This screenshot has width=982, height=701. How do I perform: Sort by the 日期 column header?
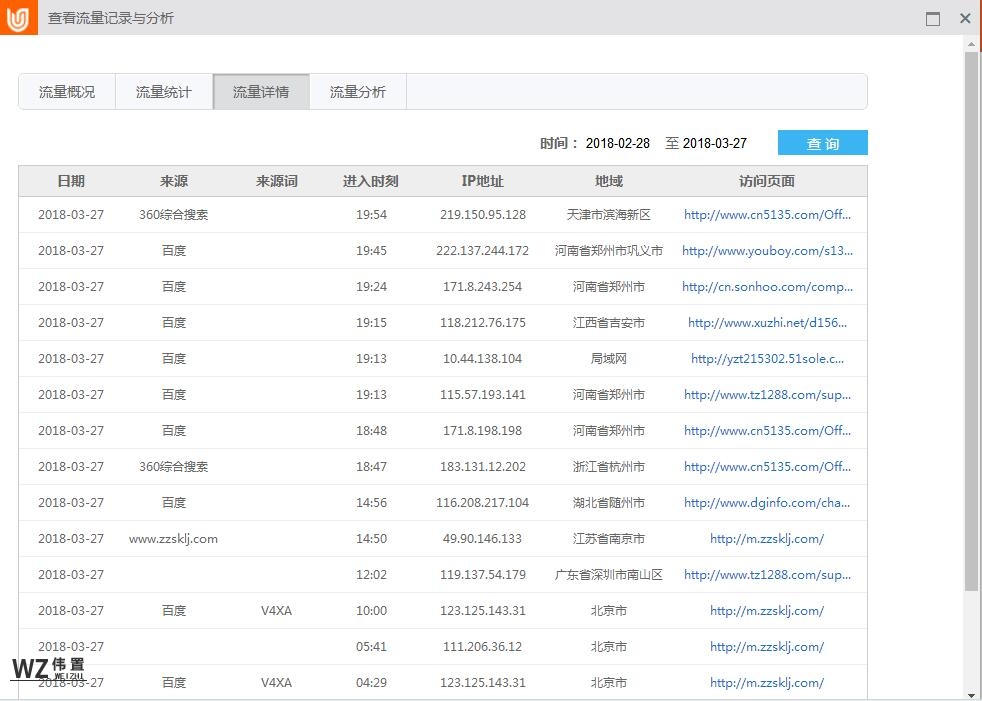point(70,181)
